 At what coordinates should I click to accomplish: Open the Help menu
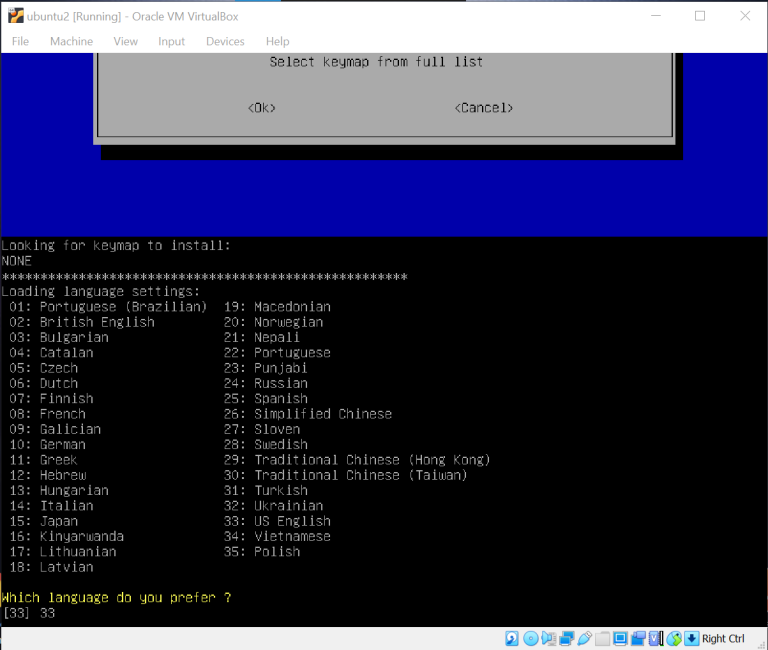277,41
